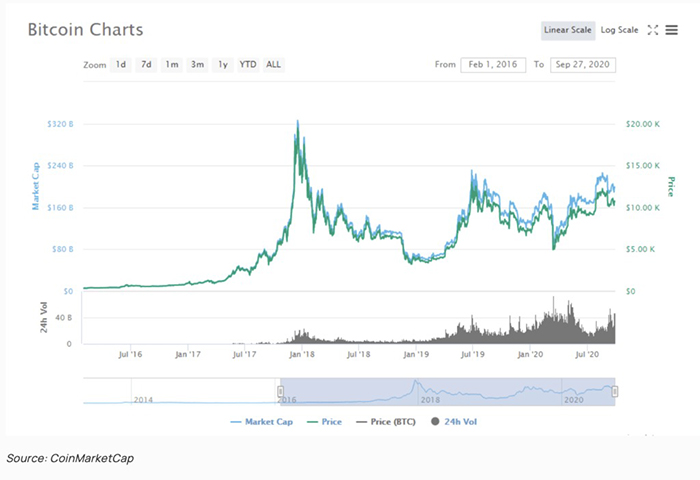The image size is (700, 480).
Task: Toggle the green Price series in legend
Action: point(324,422)
